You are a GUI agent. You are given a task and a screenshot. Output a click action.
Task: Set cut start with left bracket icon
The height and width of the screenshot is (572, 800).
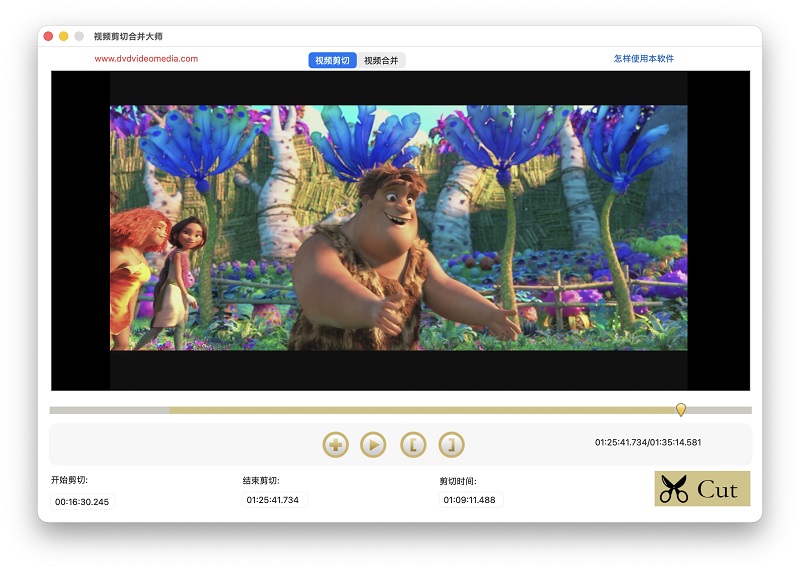(x=413, y=445)
